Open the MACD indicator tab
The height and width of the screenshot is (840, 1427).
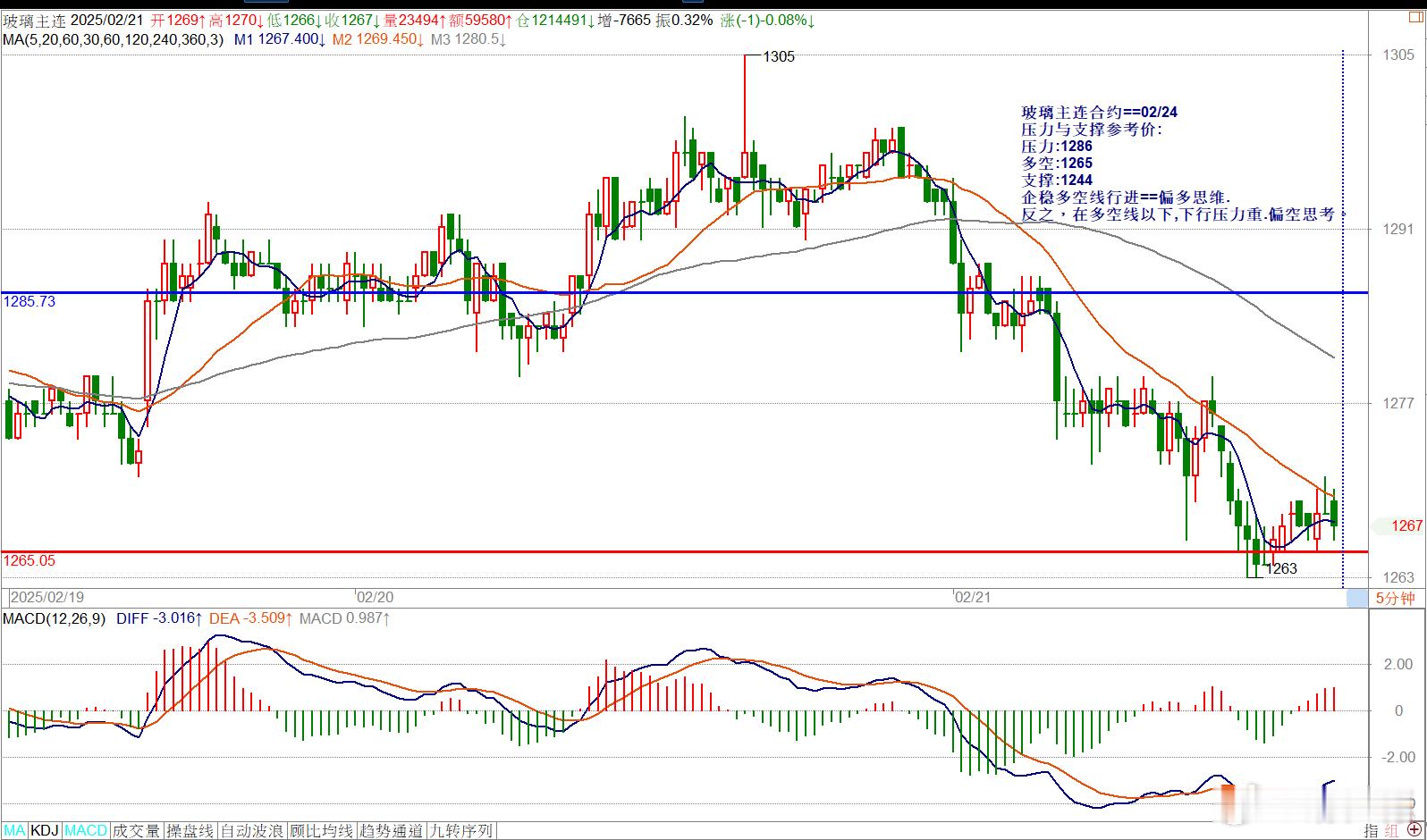coord(86,831)
